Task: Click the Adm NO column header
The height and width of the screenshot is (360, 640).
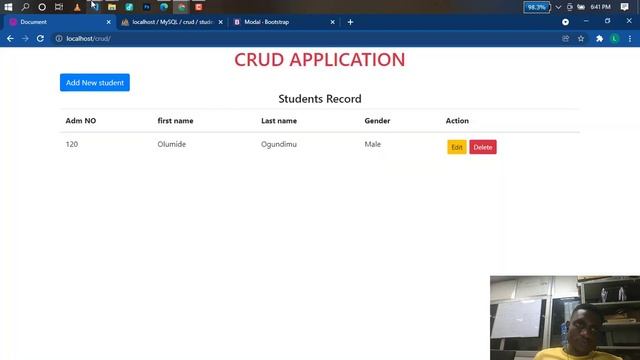Action: [81, 121]
